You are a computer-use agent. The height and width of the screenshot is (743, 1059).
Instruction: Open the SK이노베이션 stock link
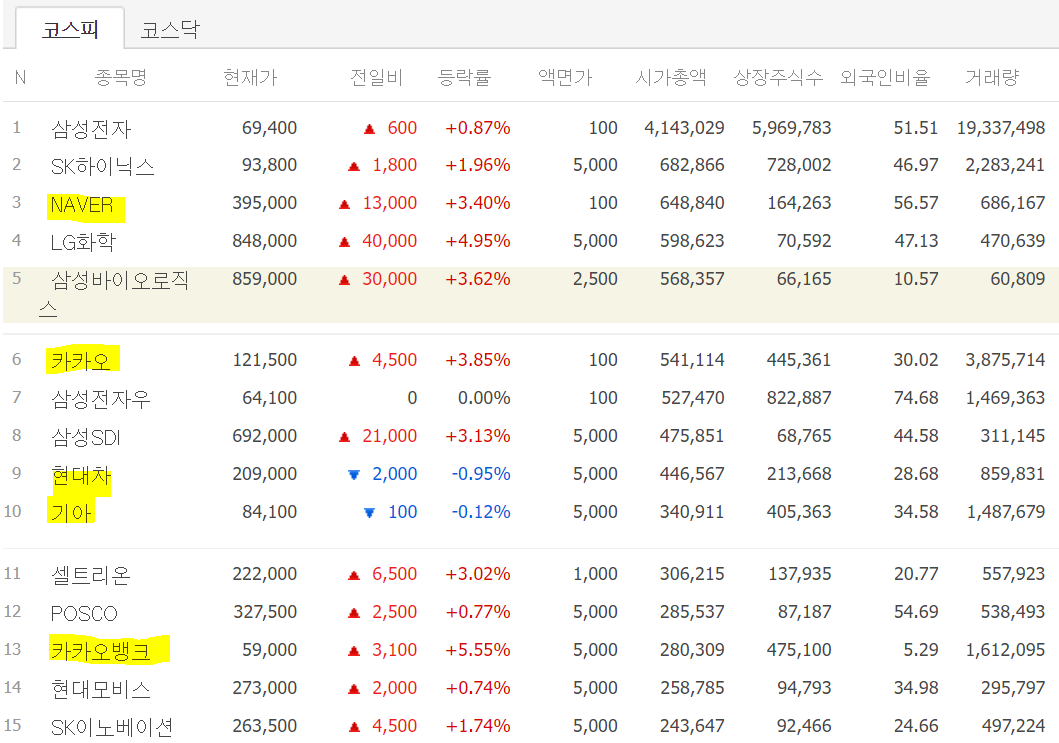click(112, 727)
